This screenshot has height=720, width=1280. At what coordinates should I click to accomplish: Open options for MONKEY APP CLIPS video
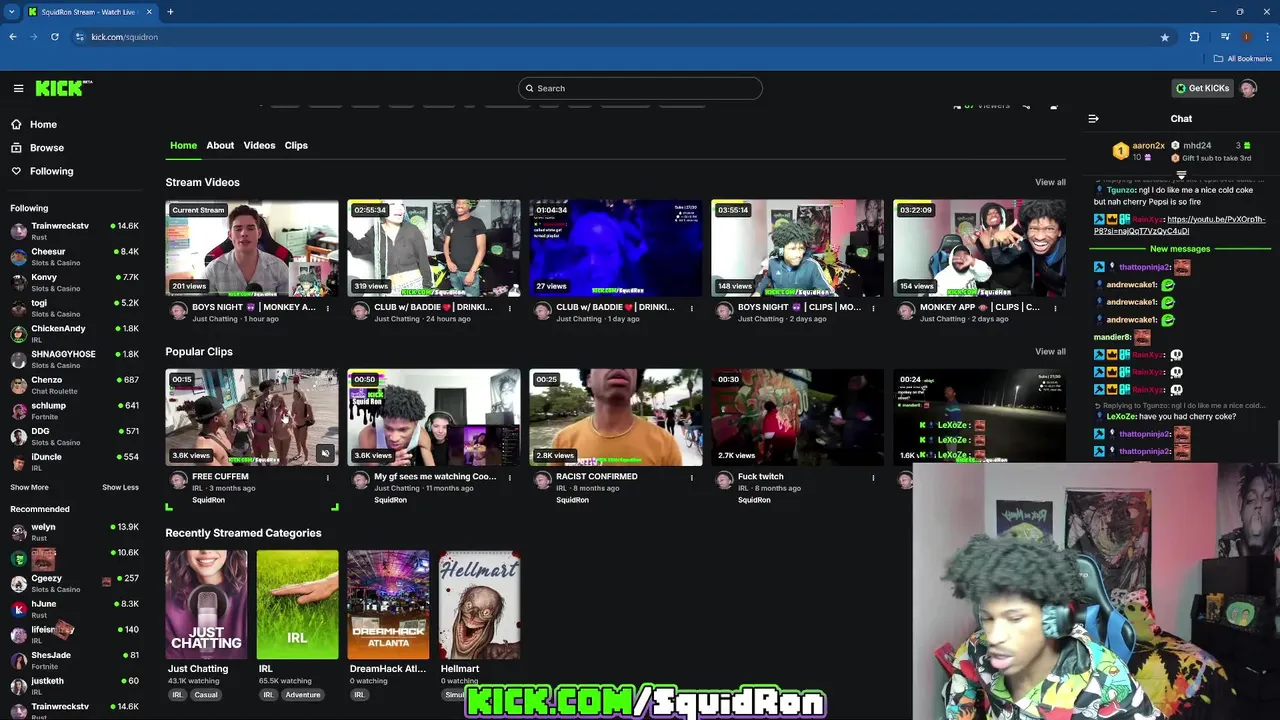[1056, 308]
